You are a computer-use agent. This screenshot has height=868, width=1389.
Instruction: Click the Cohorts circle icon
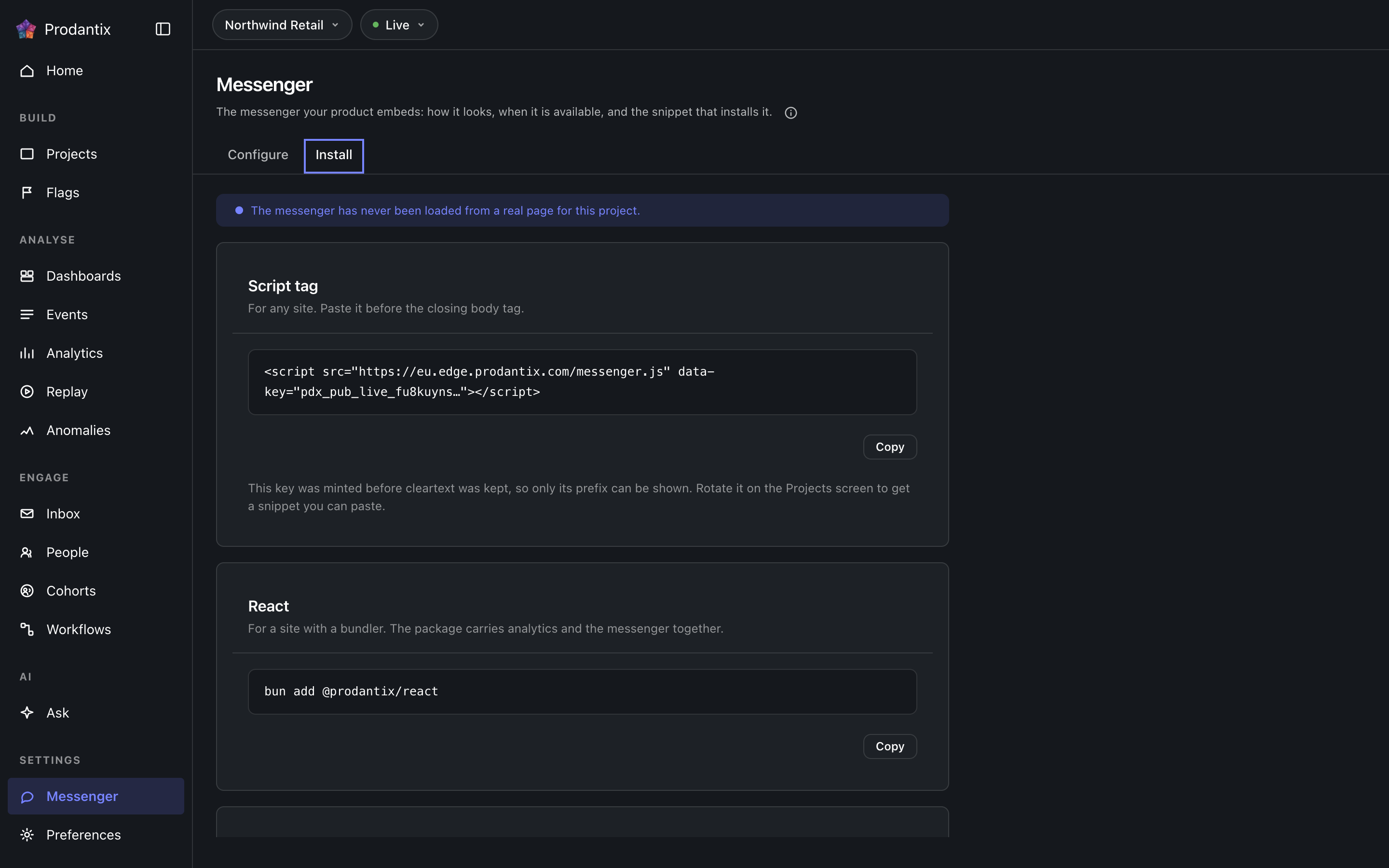coord(27,591)
